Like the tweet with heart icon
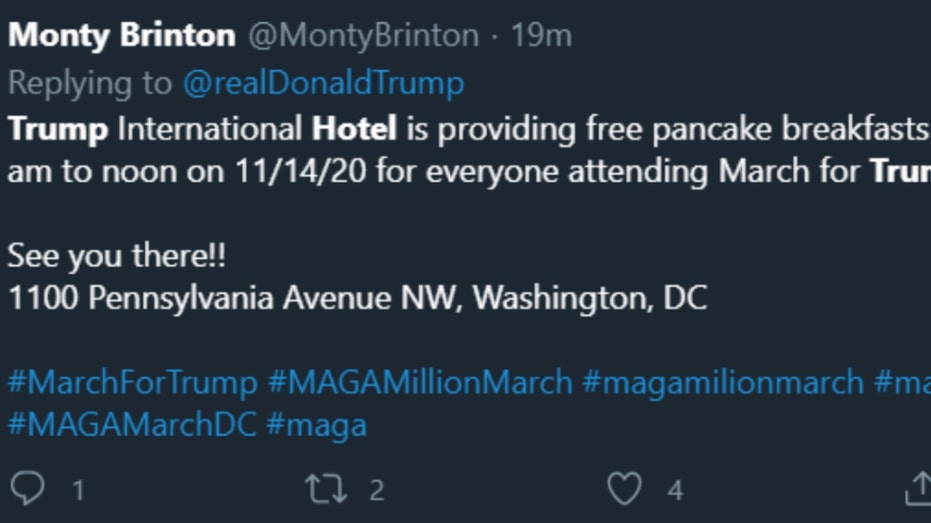Screen dimensions: 931x523 (x=625, y=489)
